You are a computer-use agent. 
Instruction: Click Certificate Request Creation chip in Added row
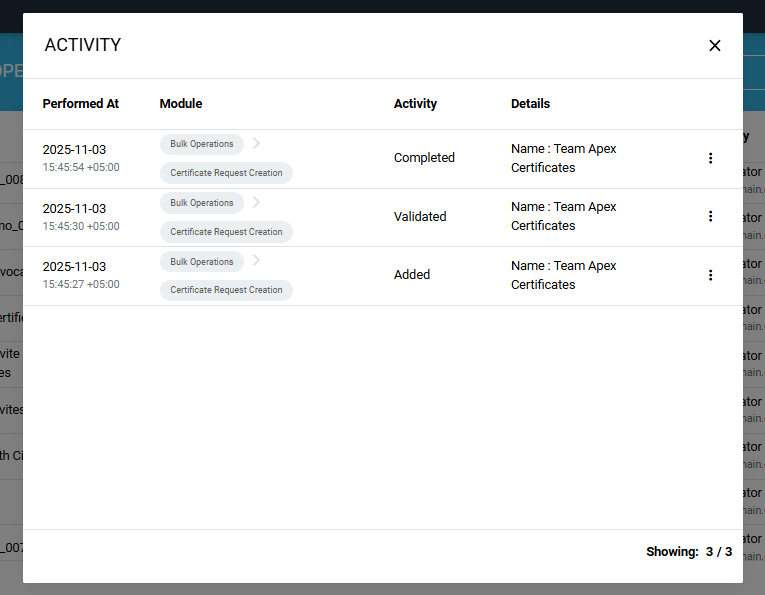click(x=226, y=290)
